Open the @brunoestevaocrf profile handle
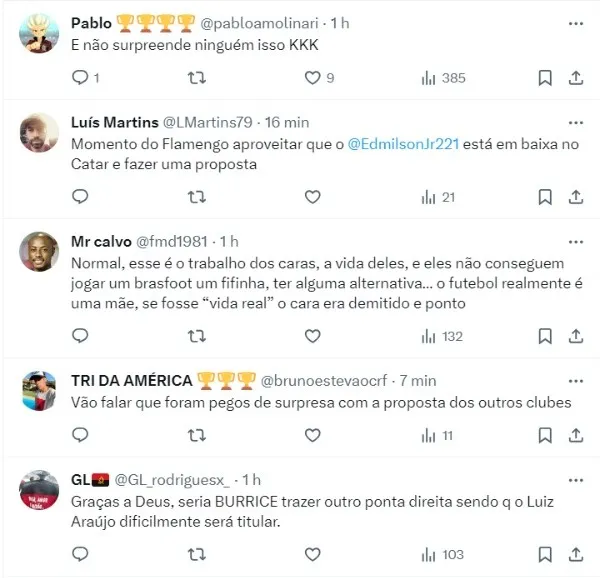This screenshot has height=578, width=600. pos(324,381)
